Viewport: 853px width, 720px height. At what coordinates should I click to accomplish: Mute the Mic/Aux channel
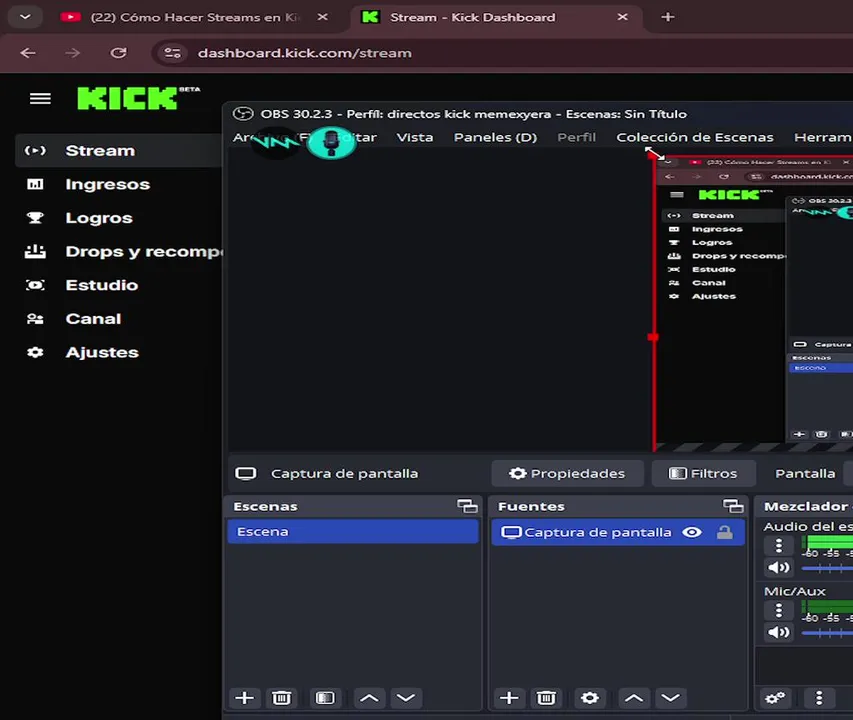point(778,632)
